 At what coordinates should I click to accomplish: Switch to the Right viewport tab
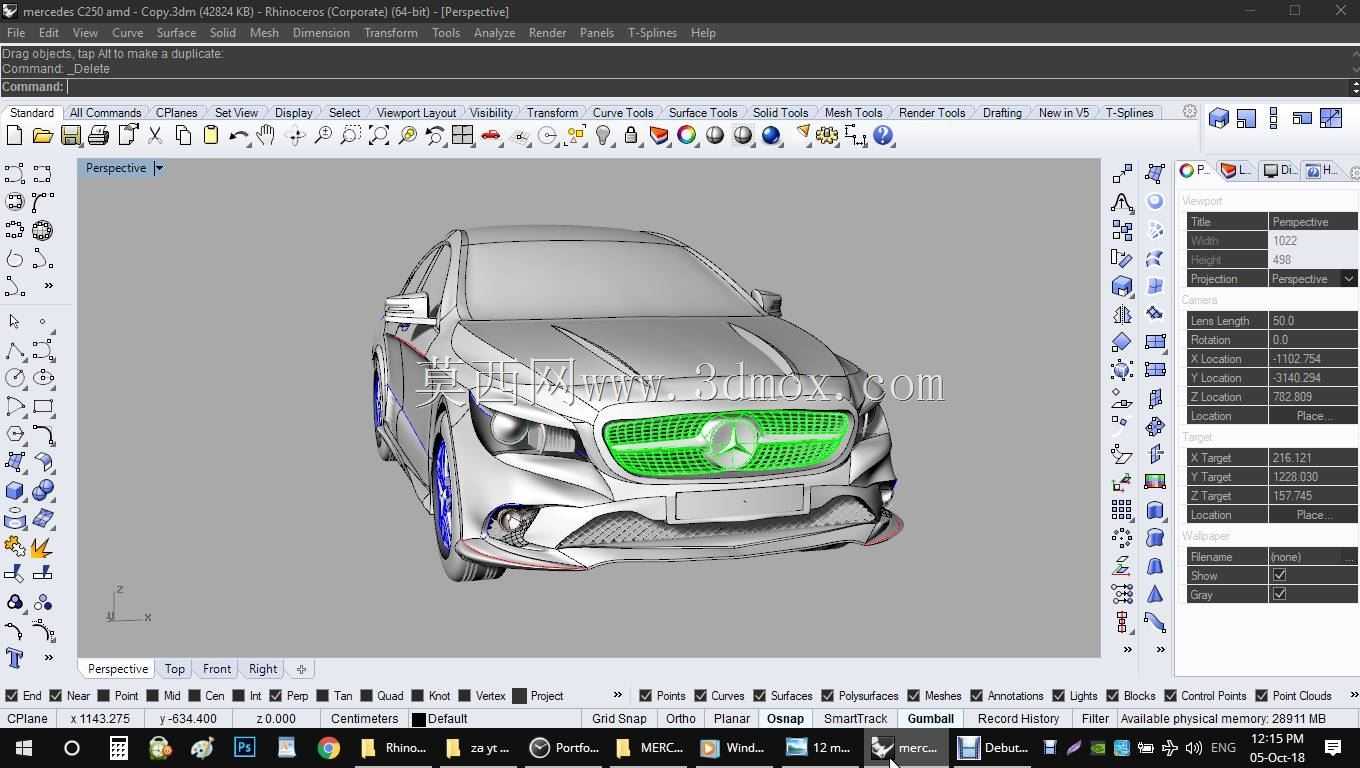(263, 669)
